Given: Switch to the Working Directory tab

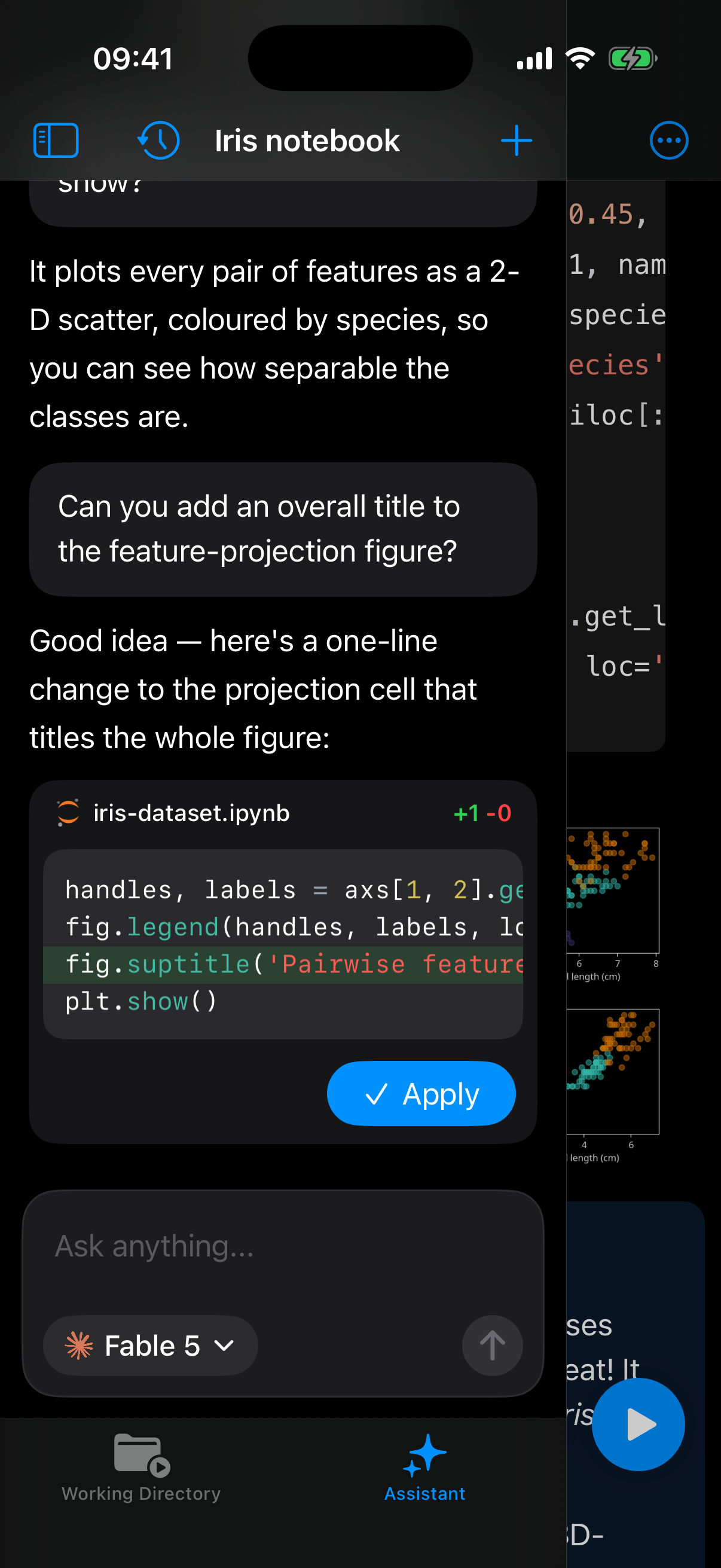Looking at the screenshot, I should tap(141, 1468).
